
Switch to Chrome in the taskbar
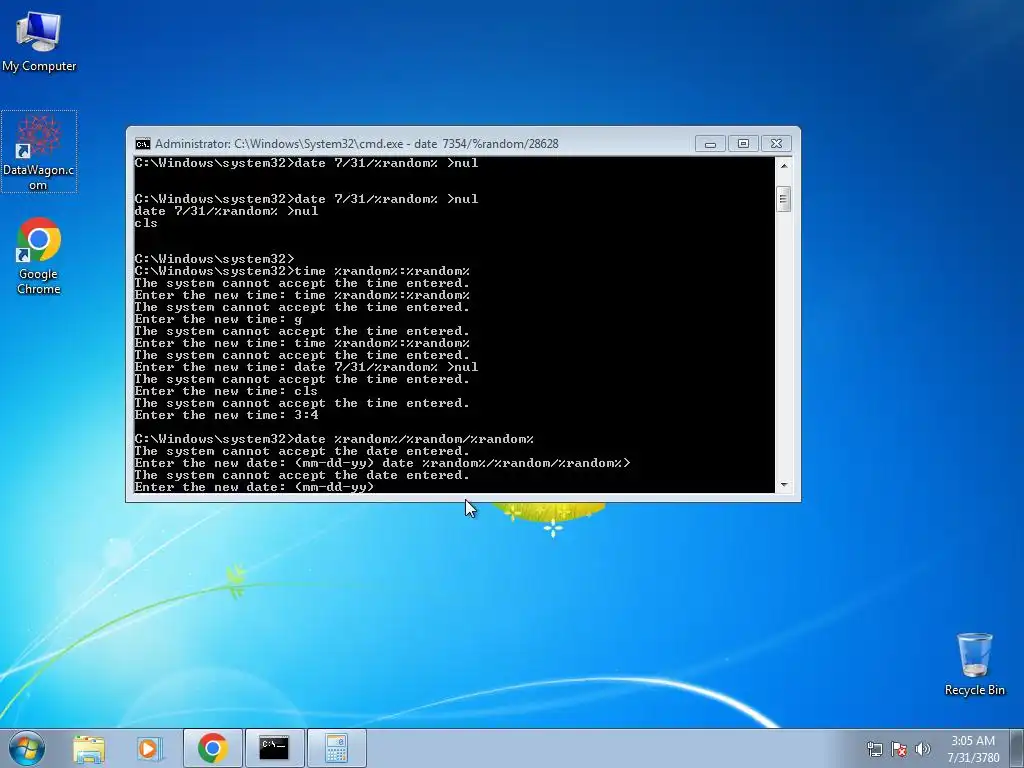[x=213, y=748]
